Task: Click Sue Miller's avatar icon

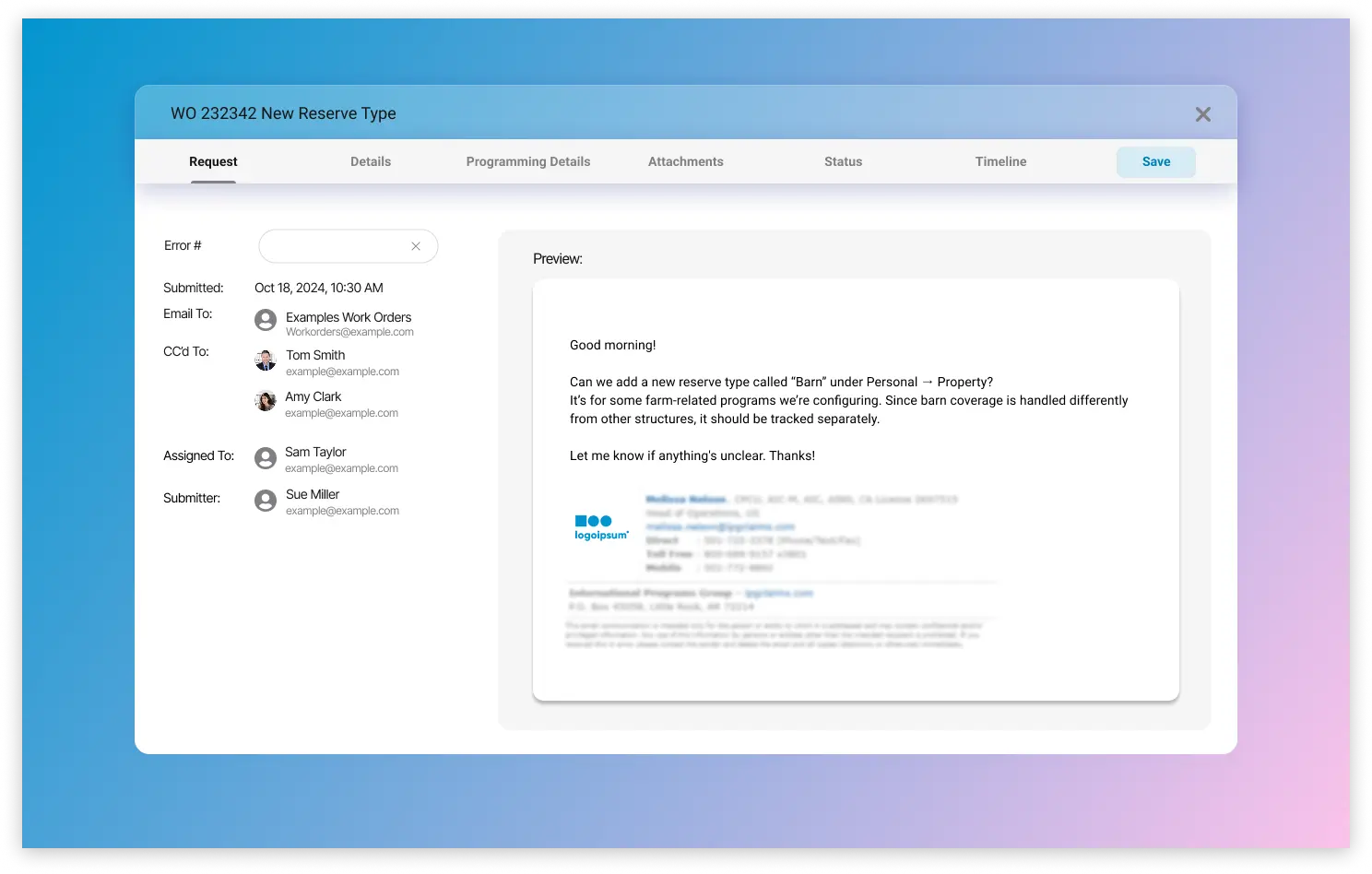Action: (266, 501)
